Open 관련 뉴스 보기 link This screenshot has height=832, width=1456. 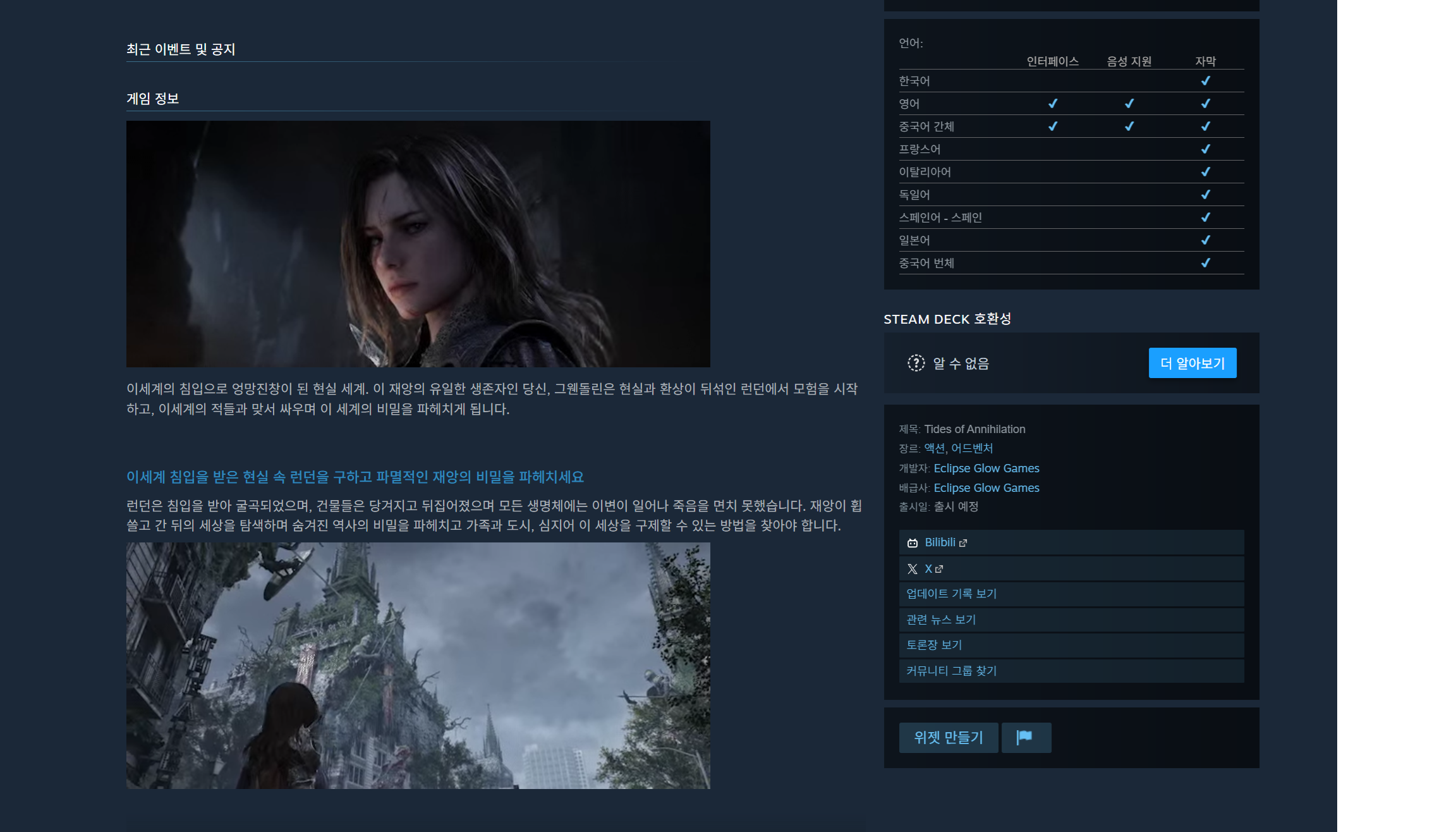(x=941, y=620)
